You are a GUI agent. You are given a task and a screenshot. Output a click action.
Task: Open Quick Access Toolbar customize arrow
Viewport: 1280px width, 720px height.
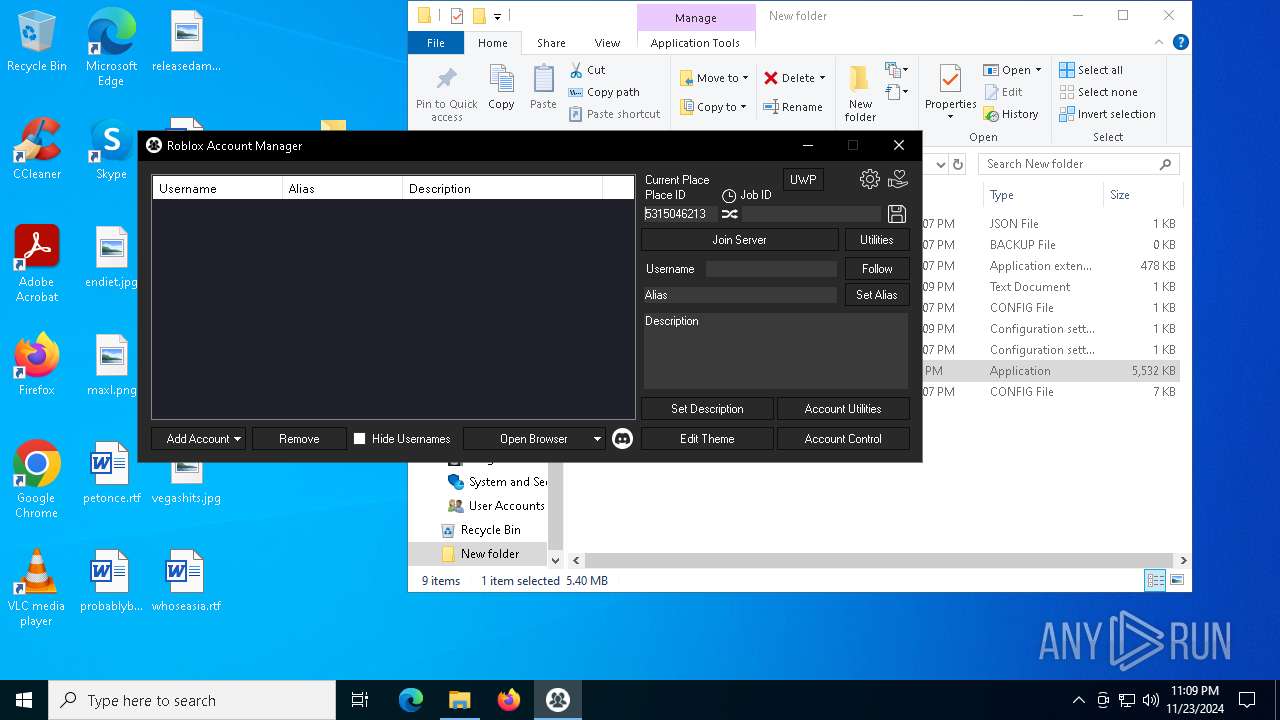[497, 16]
